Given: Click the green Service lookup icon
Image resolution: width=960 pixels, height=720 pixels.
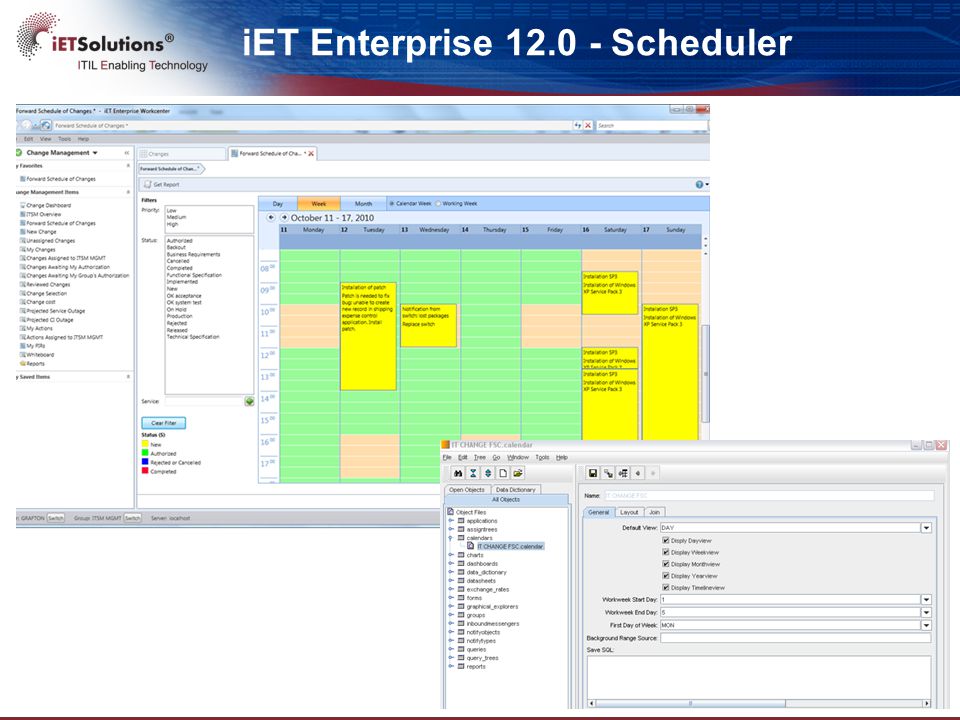Looking at the screenshot, I should coord(249,402).
